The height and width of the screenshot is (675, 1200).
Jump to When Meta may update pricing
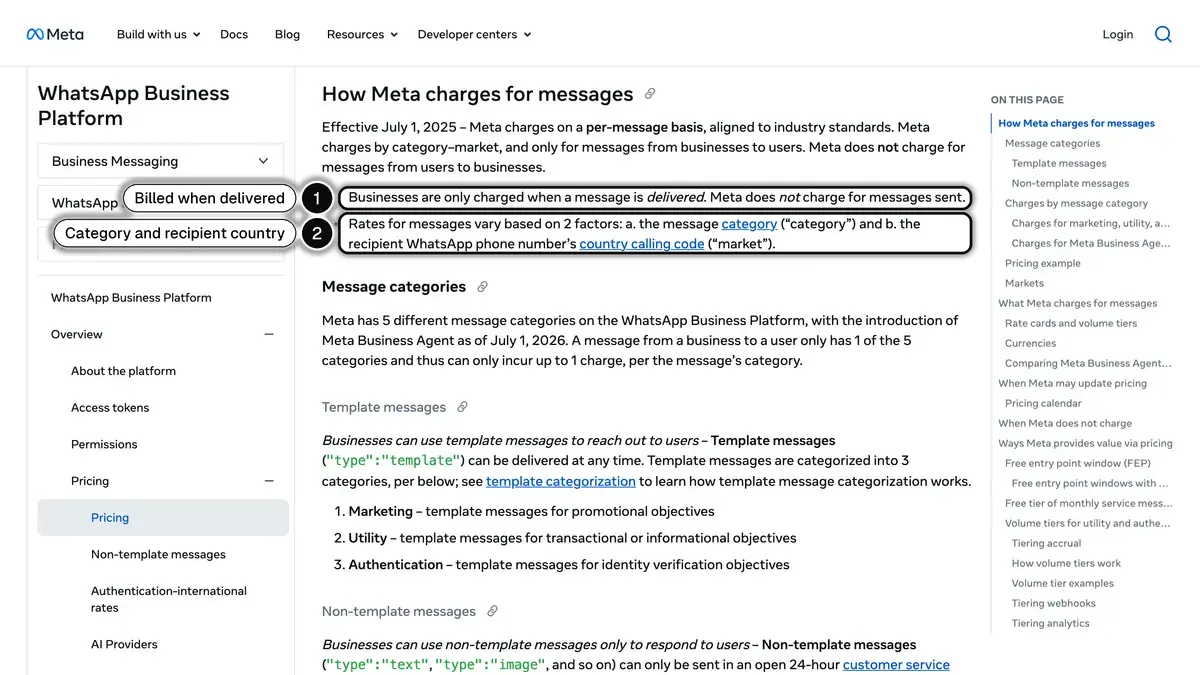(1073, 383)
